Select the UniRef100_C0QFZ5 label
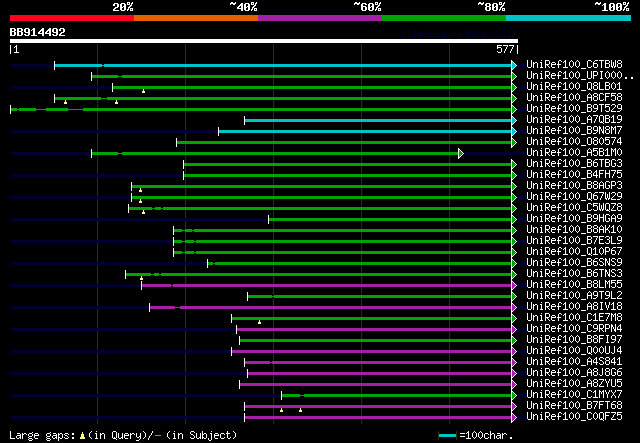The height and width of the screenshot is (443, 640). coord(574,416)
